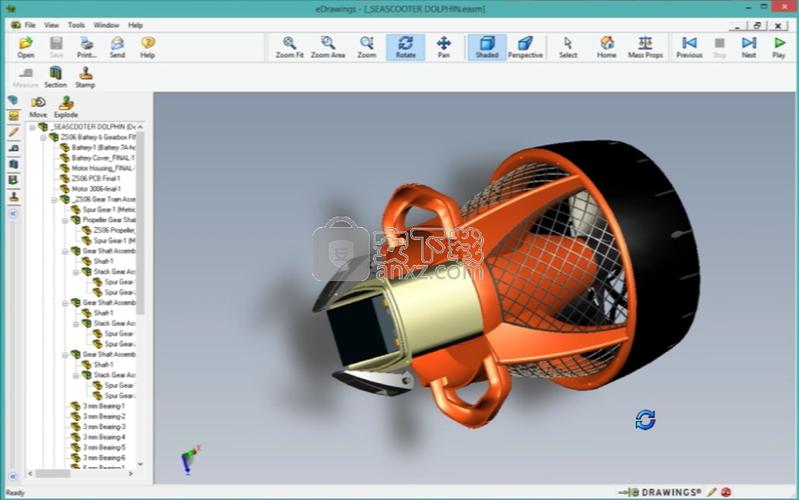
Task: Click the Send icon
Action: point(117,46)
